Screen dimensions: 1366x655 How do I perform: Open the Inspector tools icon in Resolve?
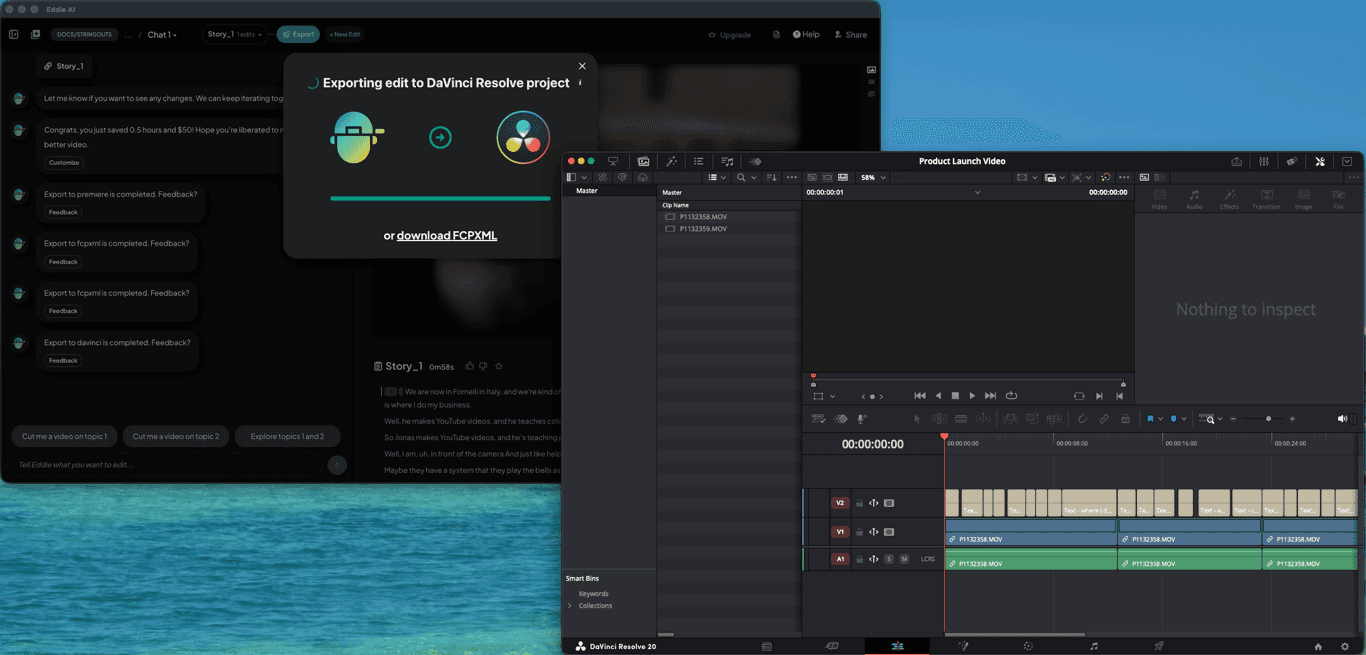click(x=1320, y=161)
